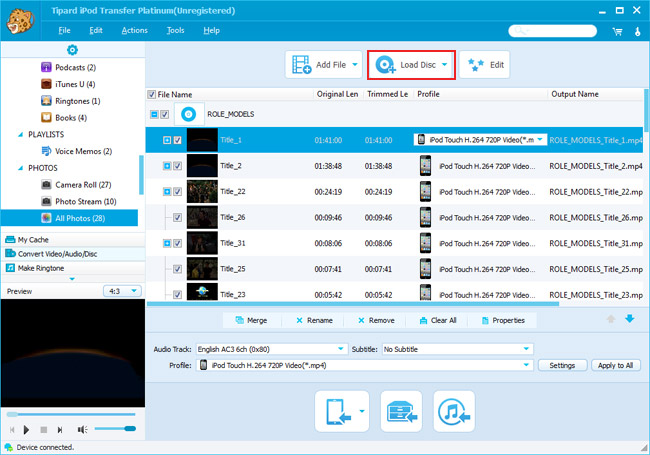Open the Add File dropdown arrow
Viewport: 650px width, 455px height.
[355, 65]
